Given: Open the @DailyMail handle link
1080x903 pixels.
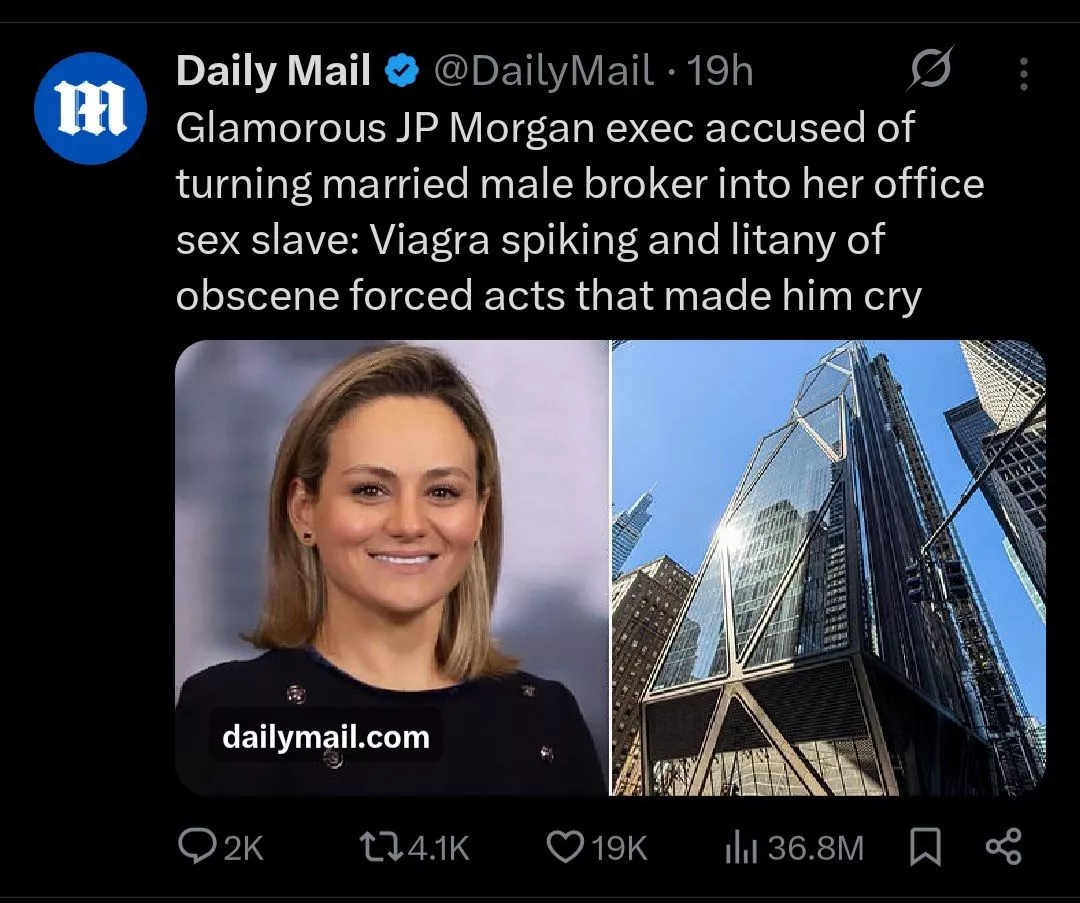Looking at the screenshot, I should [x=542, y=72].
